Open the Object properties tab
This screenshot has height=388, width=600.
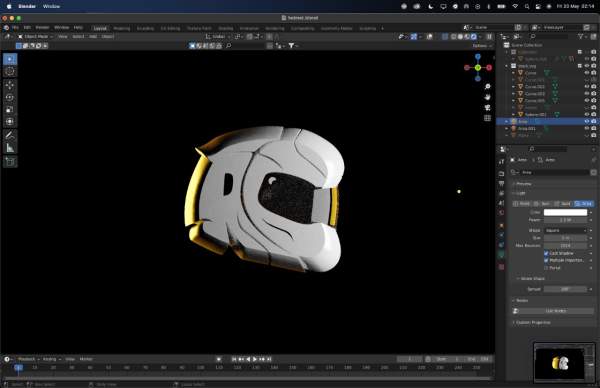point(502,225)
